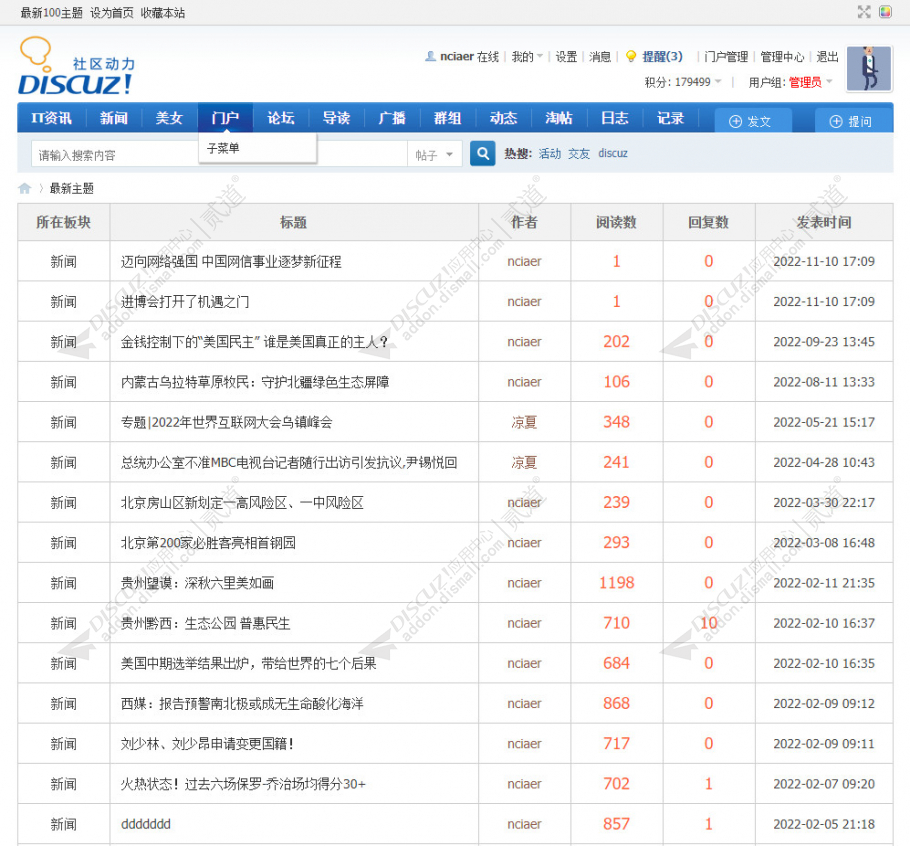This screenshot has width=910, height=846.
Task: Expand the 积分 179499 dropdown
Action: pos(683,82)
